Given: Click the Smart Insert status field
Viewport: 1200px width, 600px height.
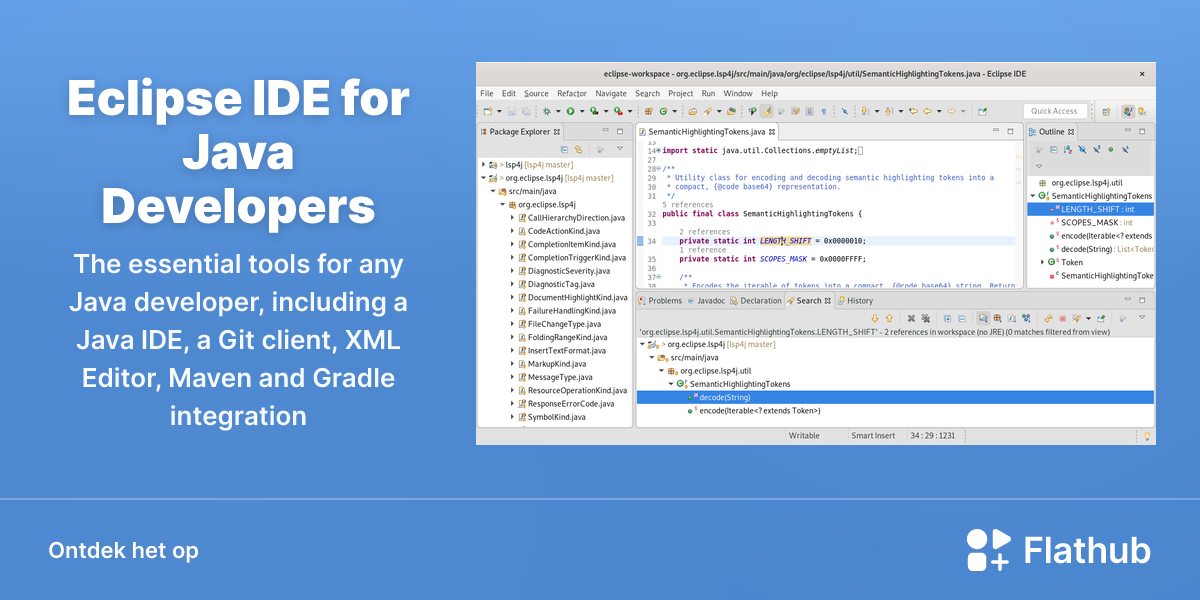Looking at the screenshot, I should click(x=873, y=436).
